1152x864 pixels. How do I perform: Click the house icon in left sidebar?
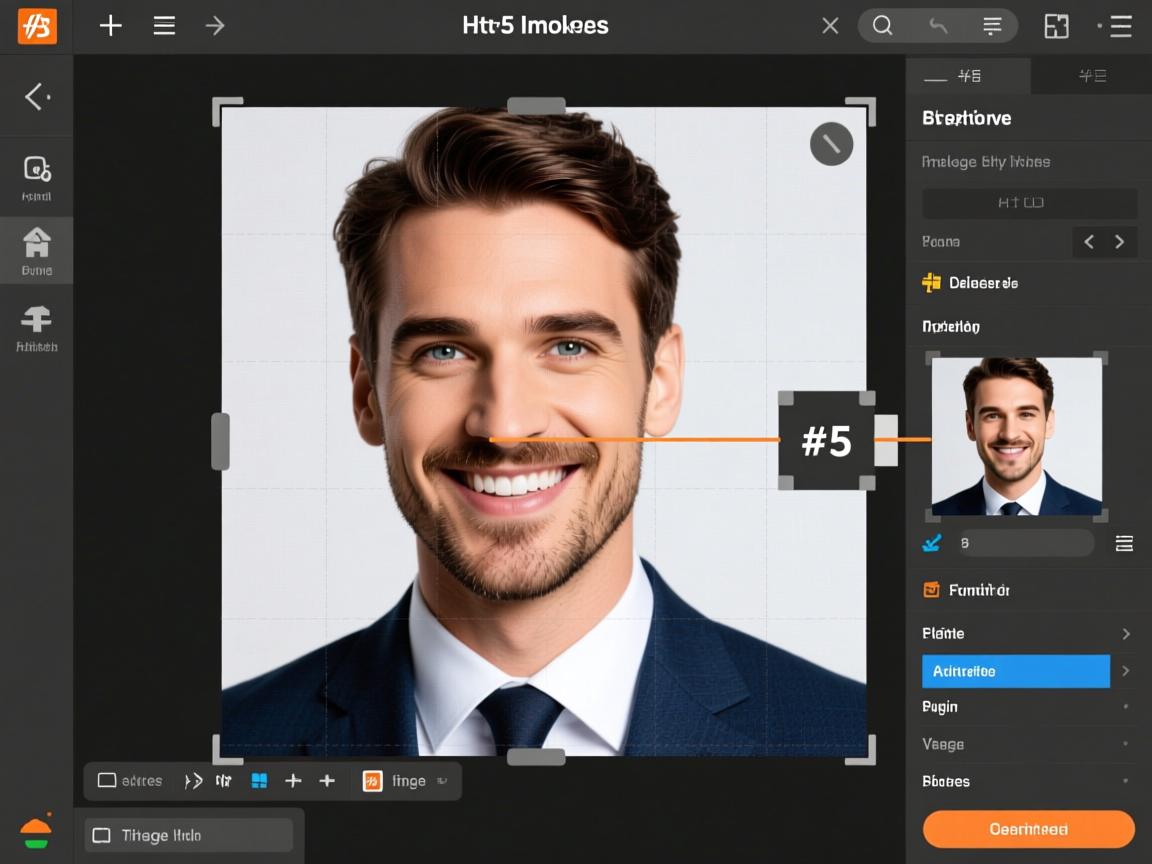pos(36,242)
